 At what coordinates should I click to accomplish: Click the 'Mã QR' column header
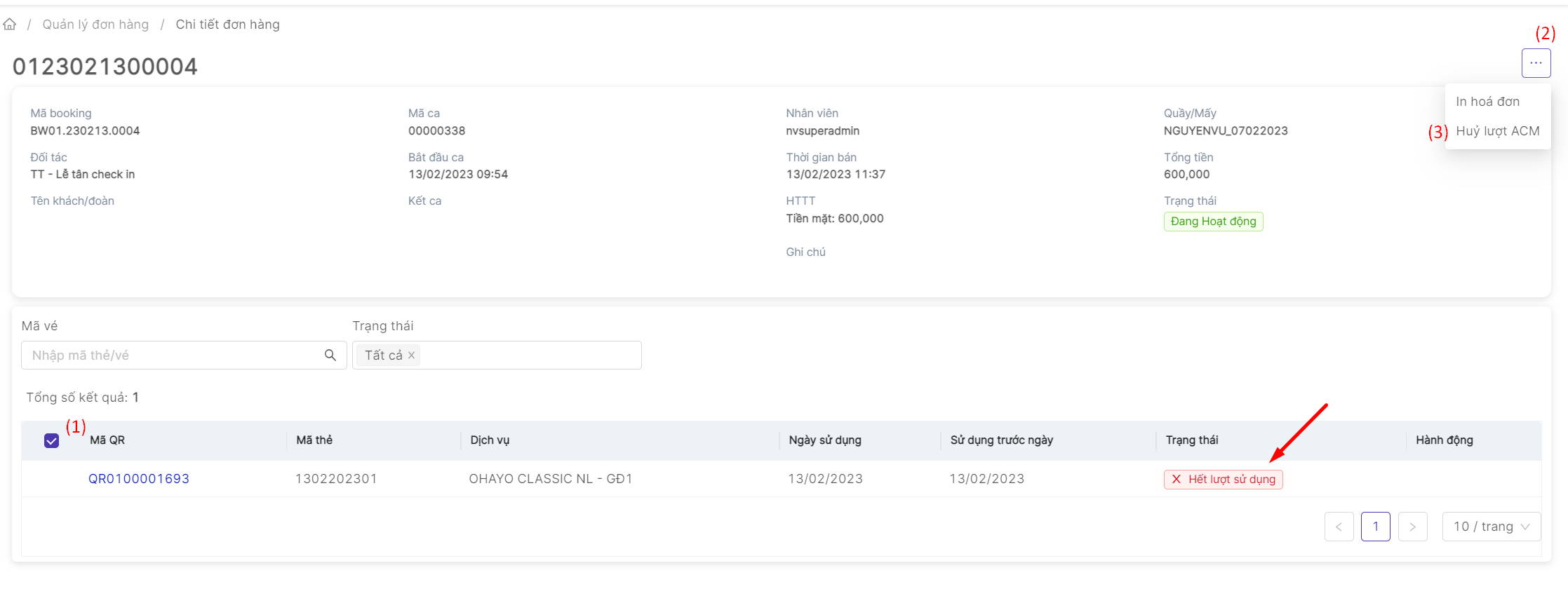107,440
